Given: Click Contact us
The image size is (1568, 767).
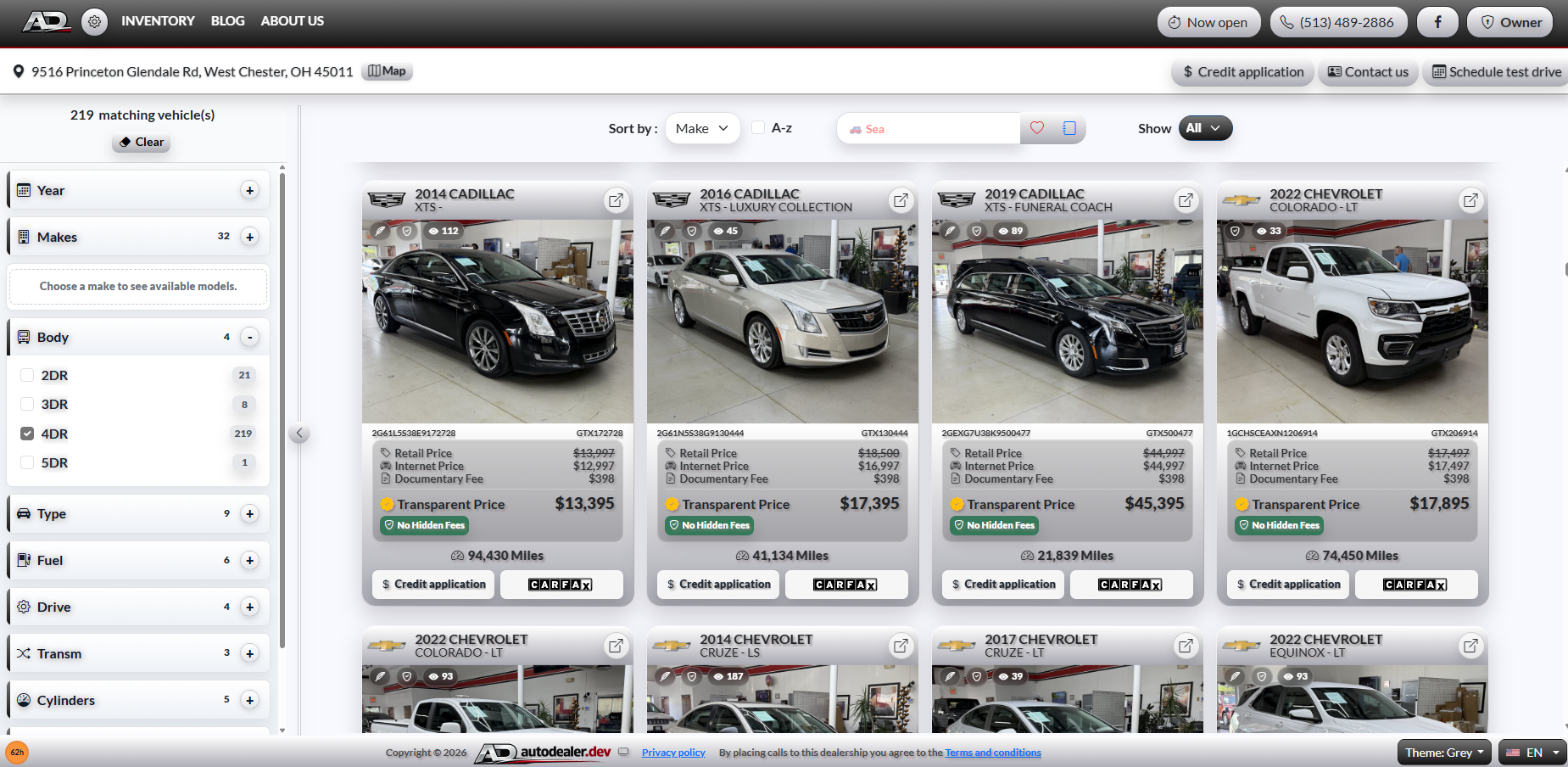Looking at the screenshot, I should point(1368,72).
